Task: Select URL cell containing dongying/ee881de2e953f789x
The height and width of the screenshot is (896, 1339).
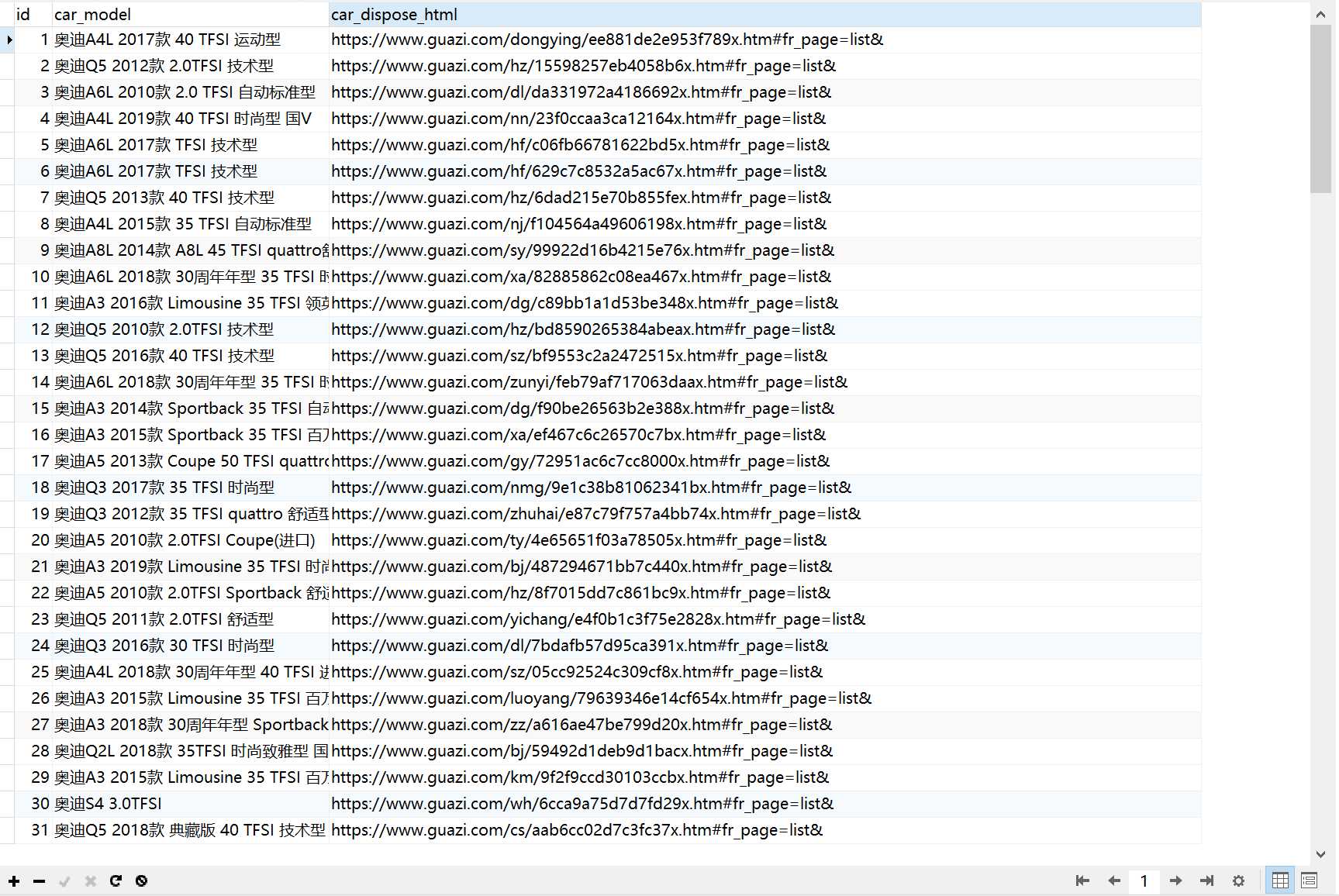Action: [765, 40]
